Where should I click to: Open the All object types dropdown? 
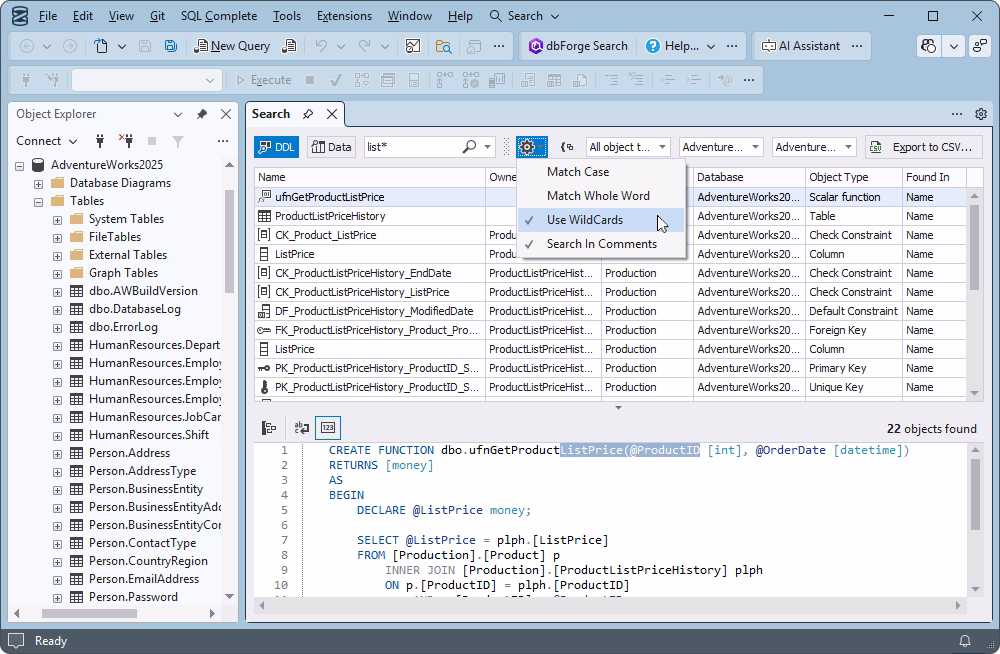coord(627,146)
